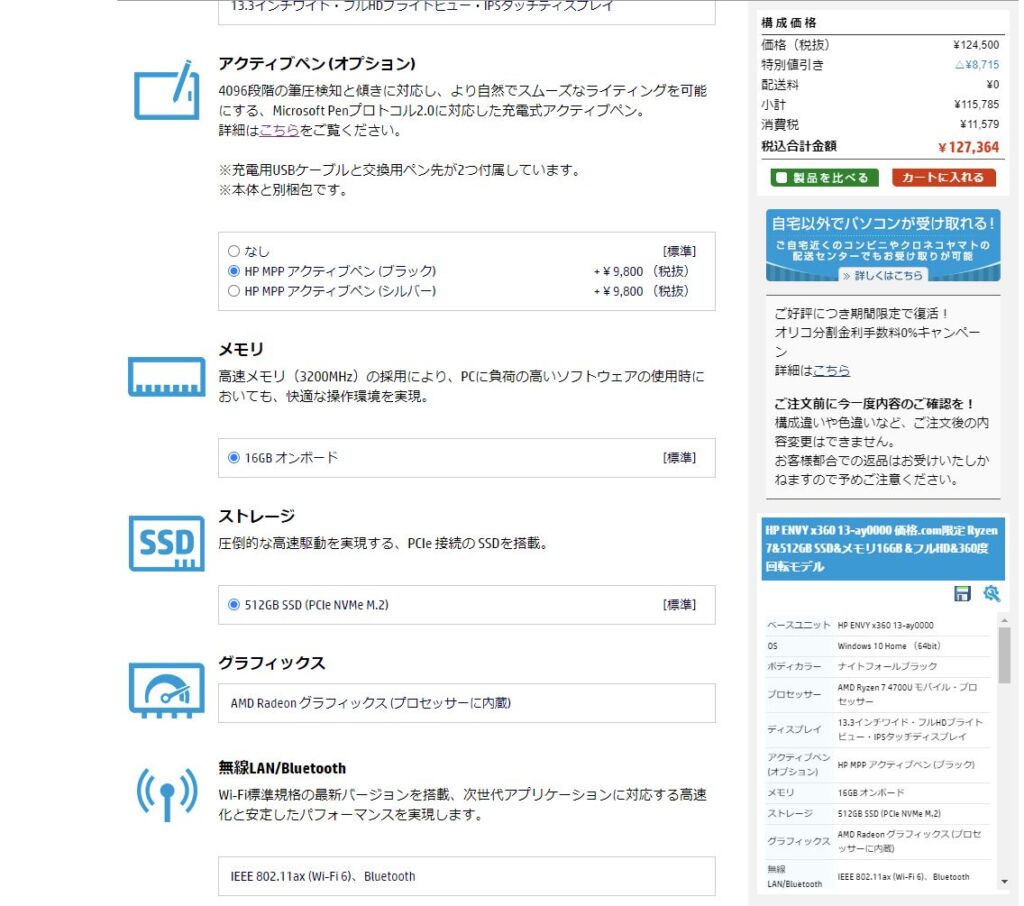The width and height of the screenshot is (1024, 906).
Task: Click the [標準] label beside 16GB オンボード
Action: 679,458
